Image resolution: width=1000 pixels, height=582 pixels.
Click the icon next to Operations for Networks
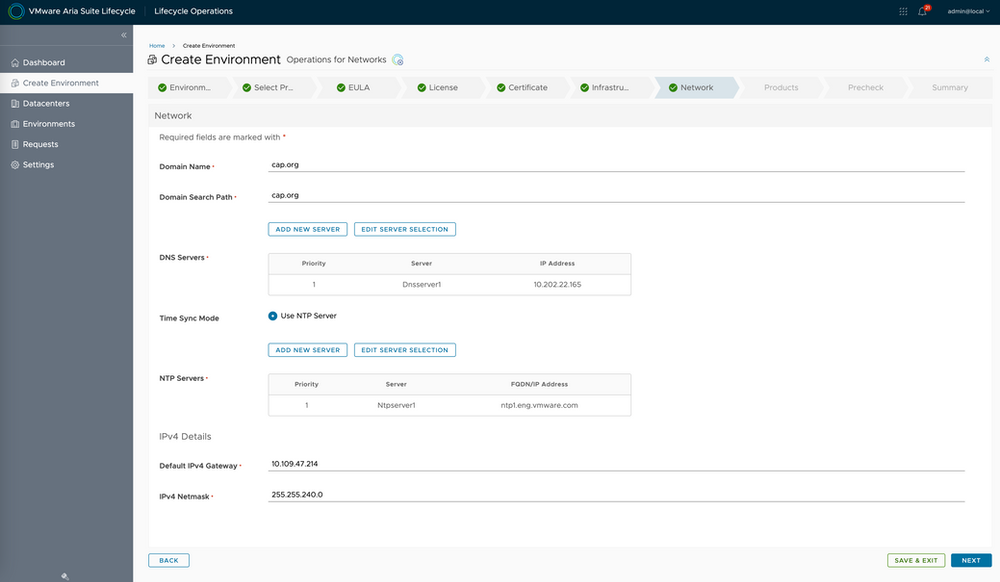(397, 60)
